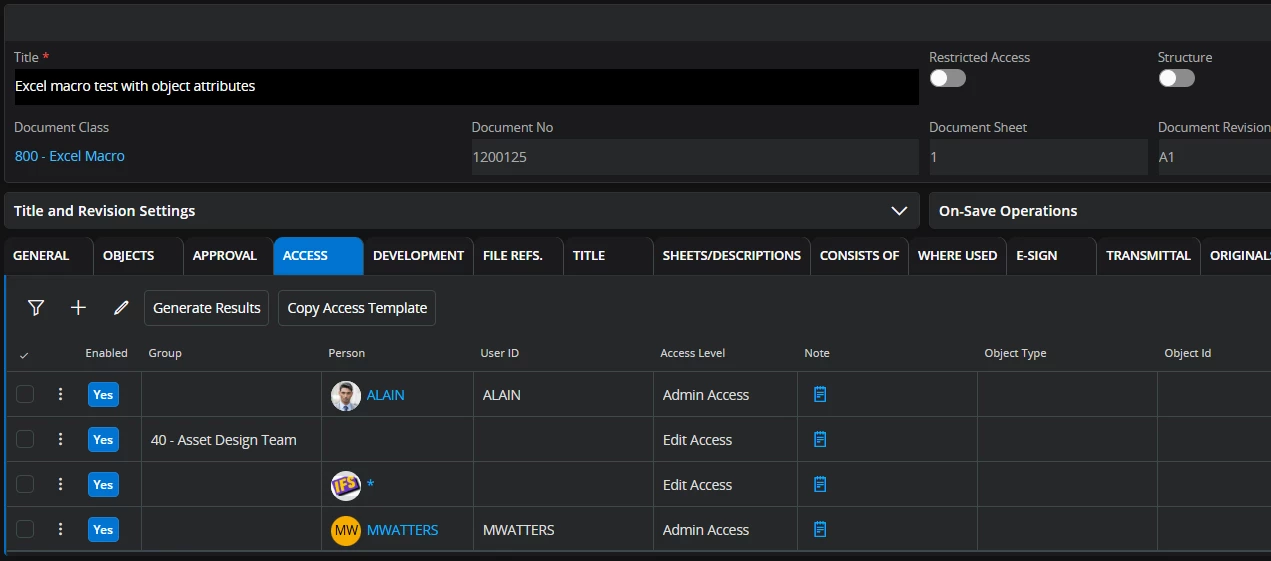The height and width of the screenshot is (561, 1271).
Task: Expand the On-Save Operations section
Action: [x=1100, y=211]
